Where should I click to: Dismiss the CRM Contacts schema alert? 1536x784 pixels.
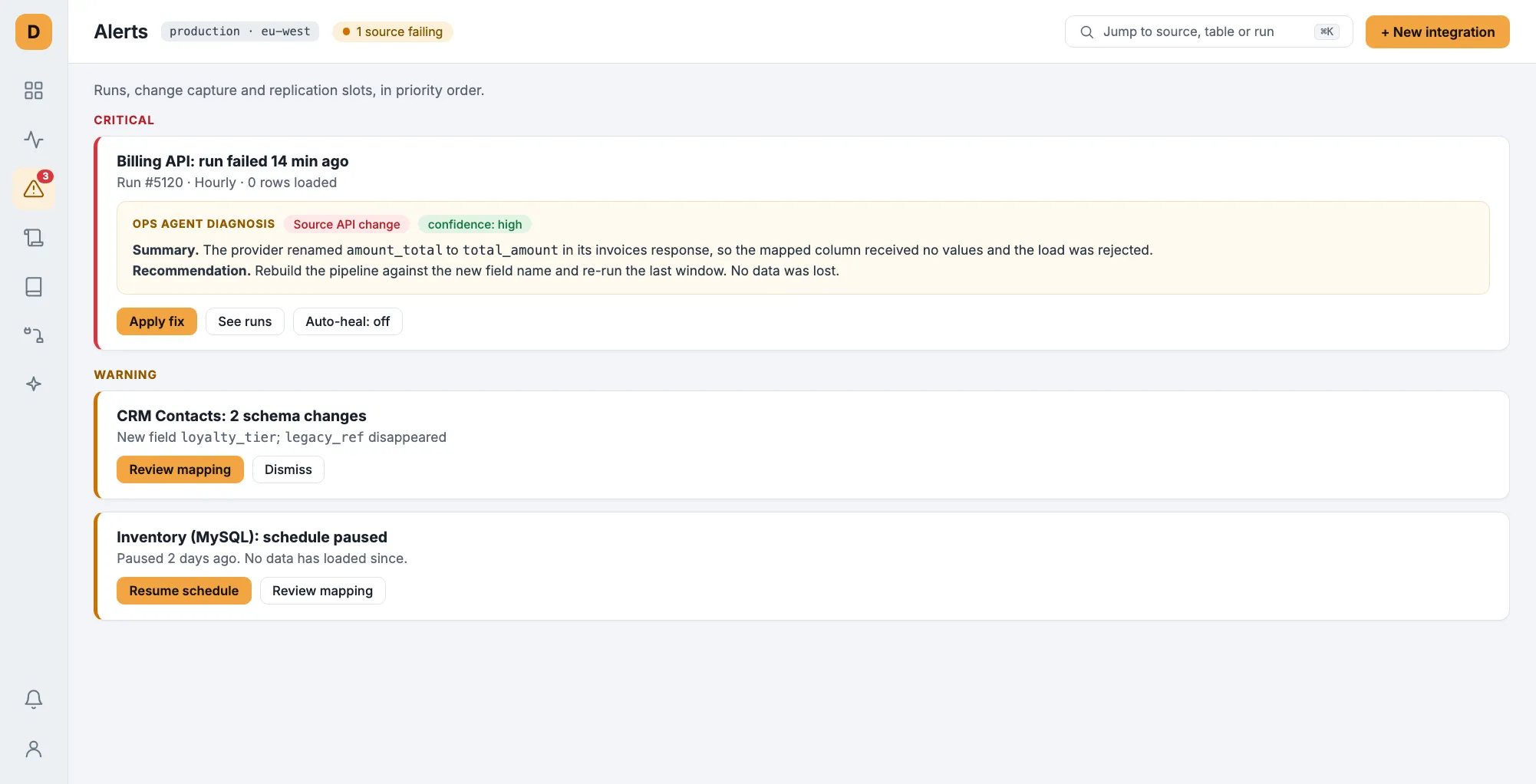point(288,469)
